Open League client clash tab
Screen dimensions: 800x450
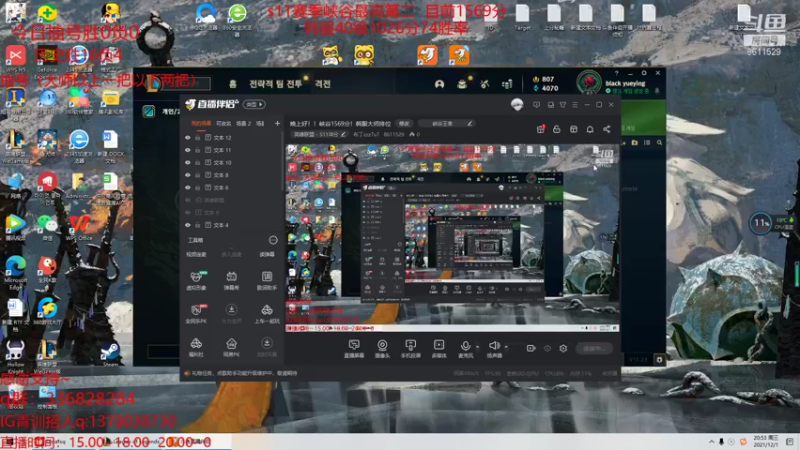tap(322, 84)
